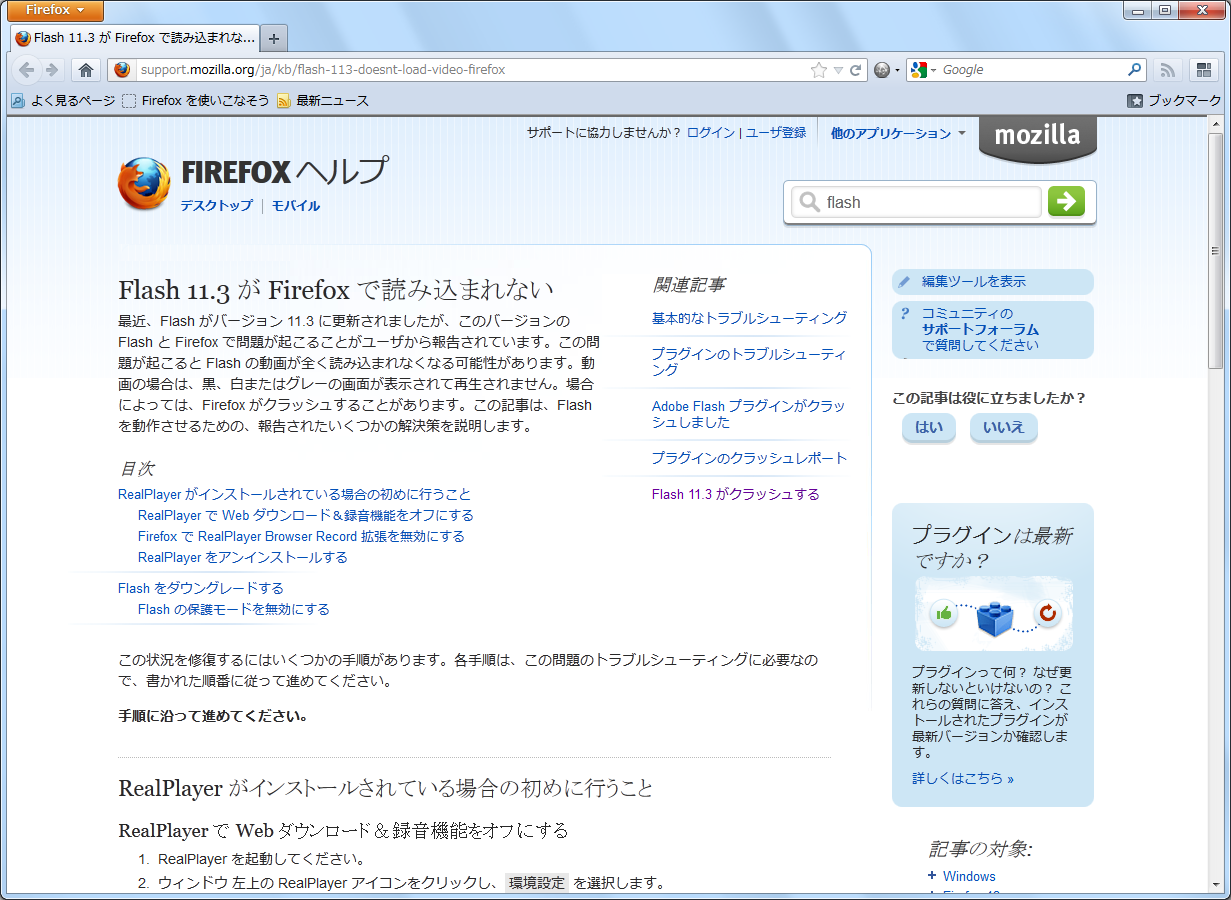Open the Google search engine selector dropdown
Viewport: 1231px width, 900px height.
924,70
